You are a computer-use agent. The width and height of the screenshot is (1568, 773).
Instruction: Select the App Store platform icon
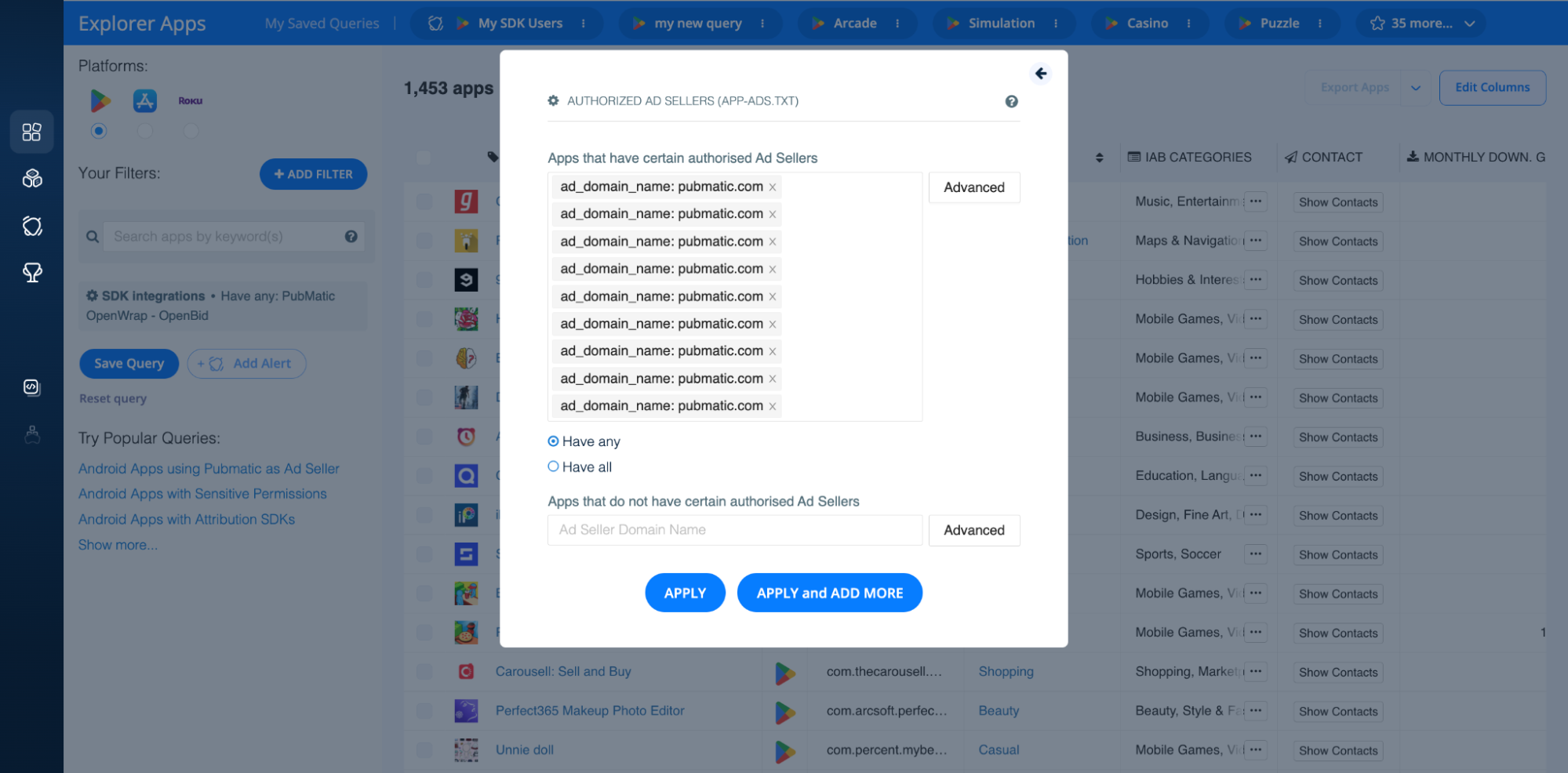145,100
